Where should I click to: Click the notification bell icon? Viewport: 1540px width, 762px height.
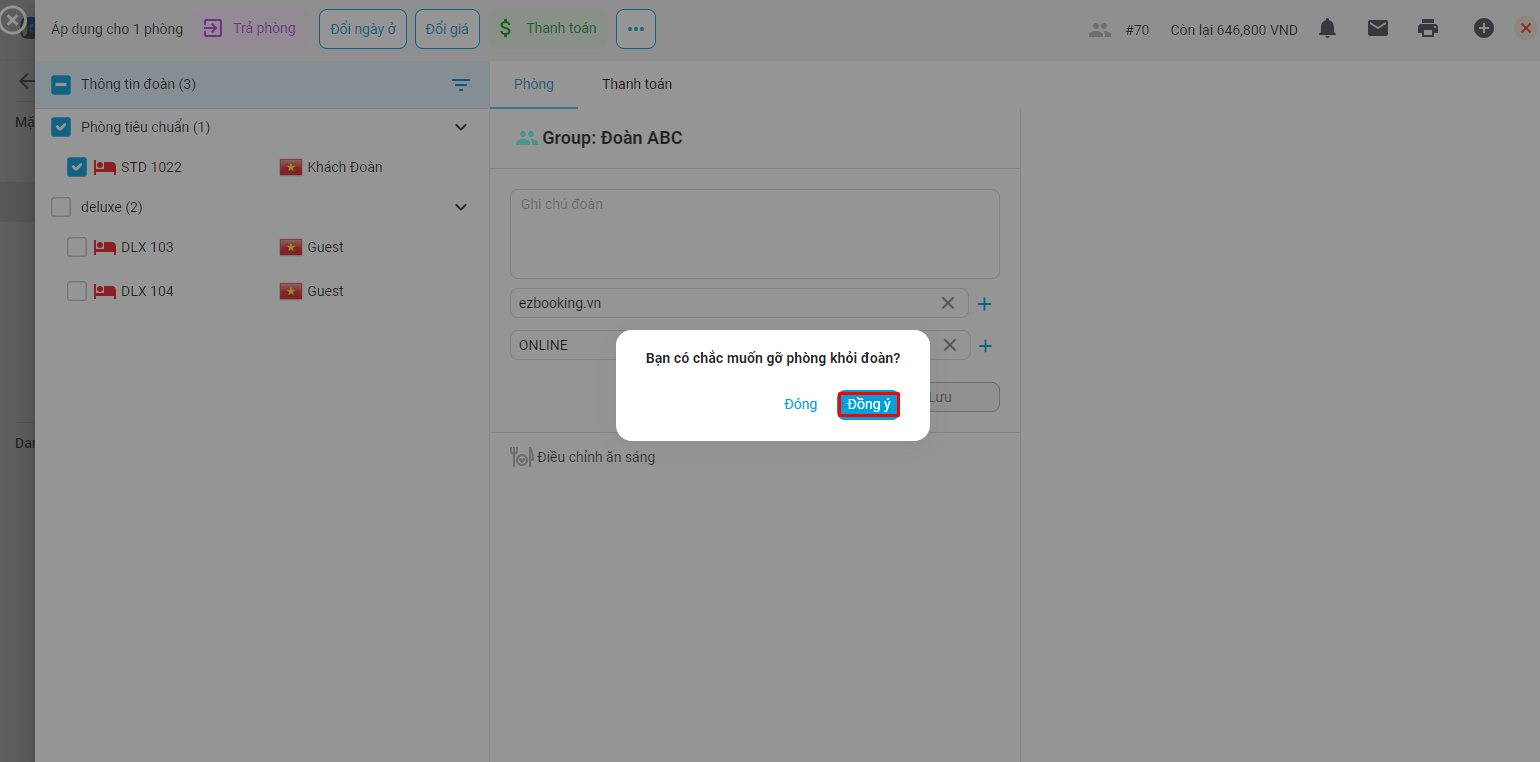coord(1327,29)
